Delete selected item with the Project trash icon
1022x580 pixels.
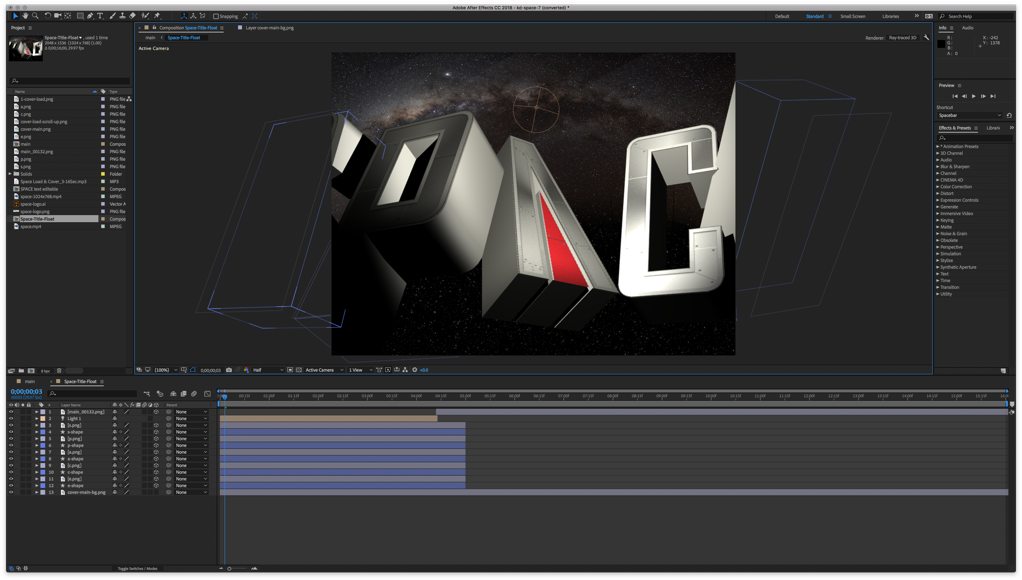click(59, 371)
